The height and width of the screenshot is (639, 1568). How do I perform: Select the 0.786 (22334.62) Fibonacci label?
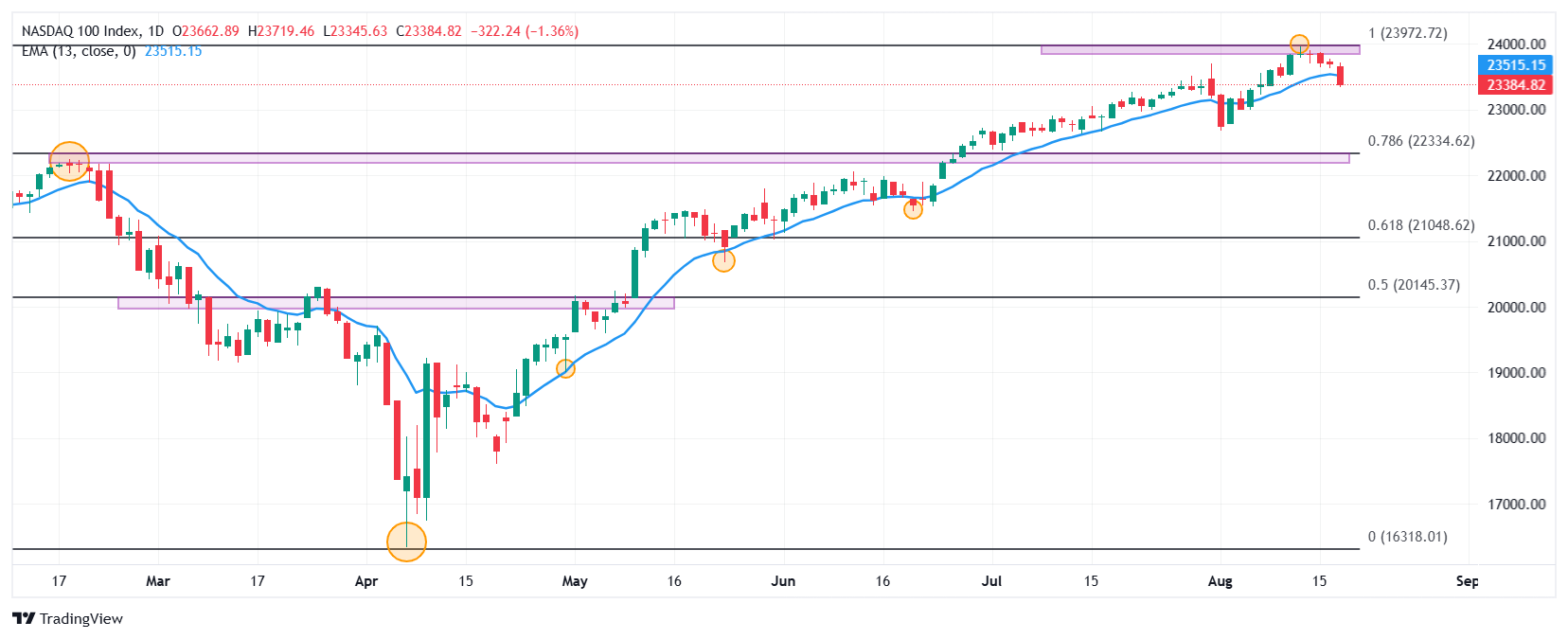pos(1420,141)
